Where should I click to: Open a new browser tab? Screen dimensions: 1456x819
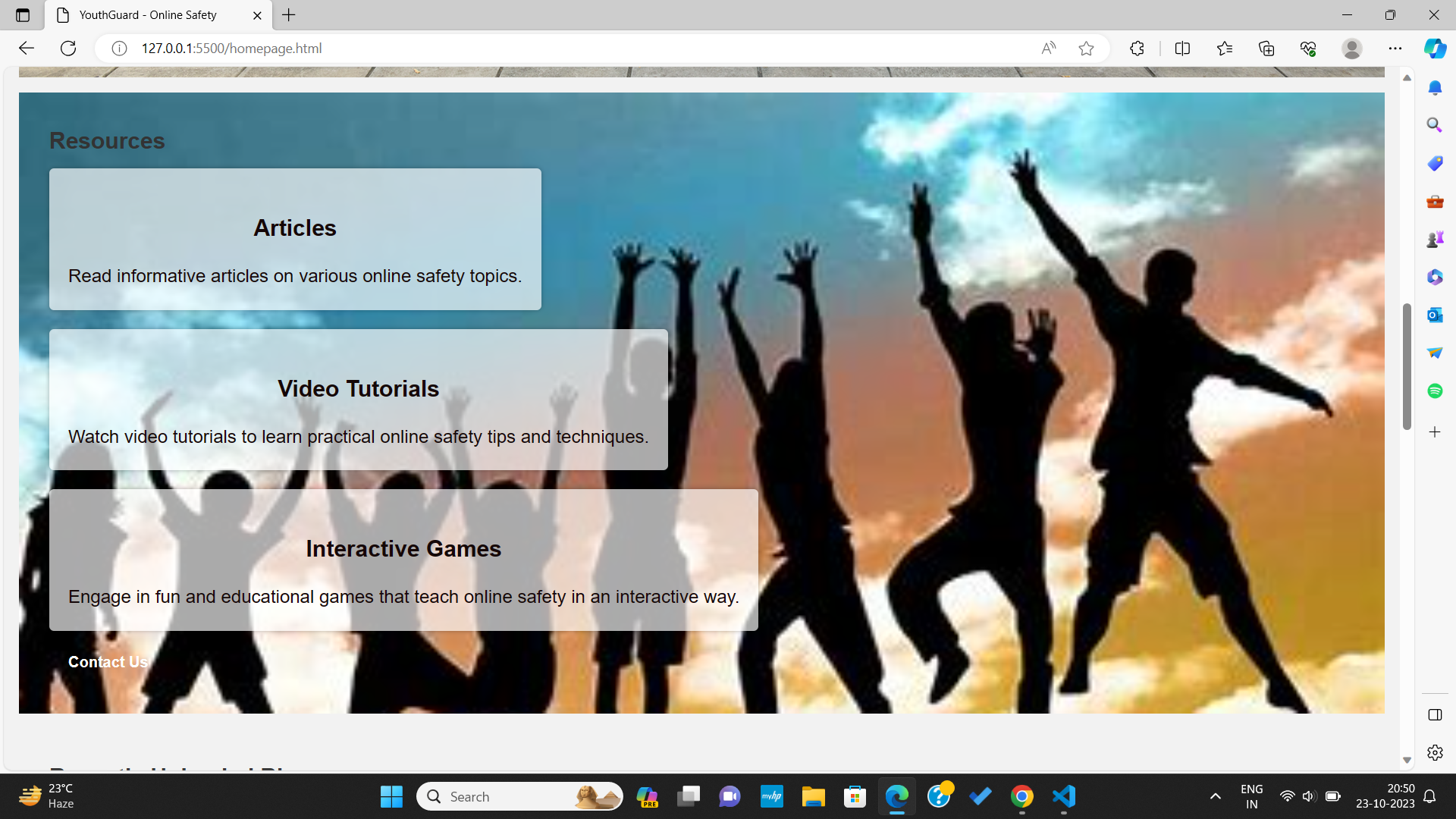click(x=289, y=15)
